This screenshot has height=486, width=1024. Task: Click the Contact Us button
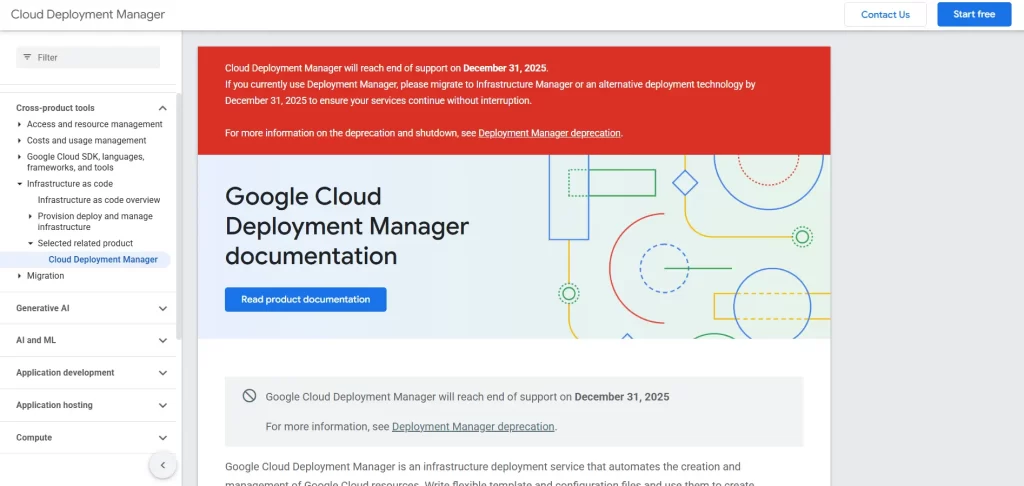click(885, 14)
